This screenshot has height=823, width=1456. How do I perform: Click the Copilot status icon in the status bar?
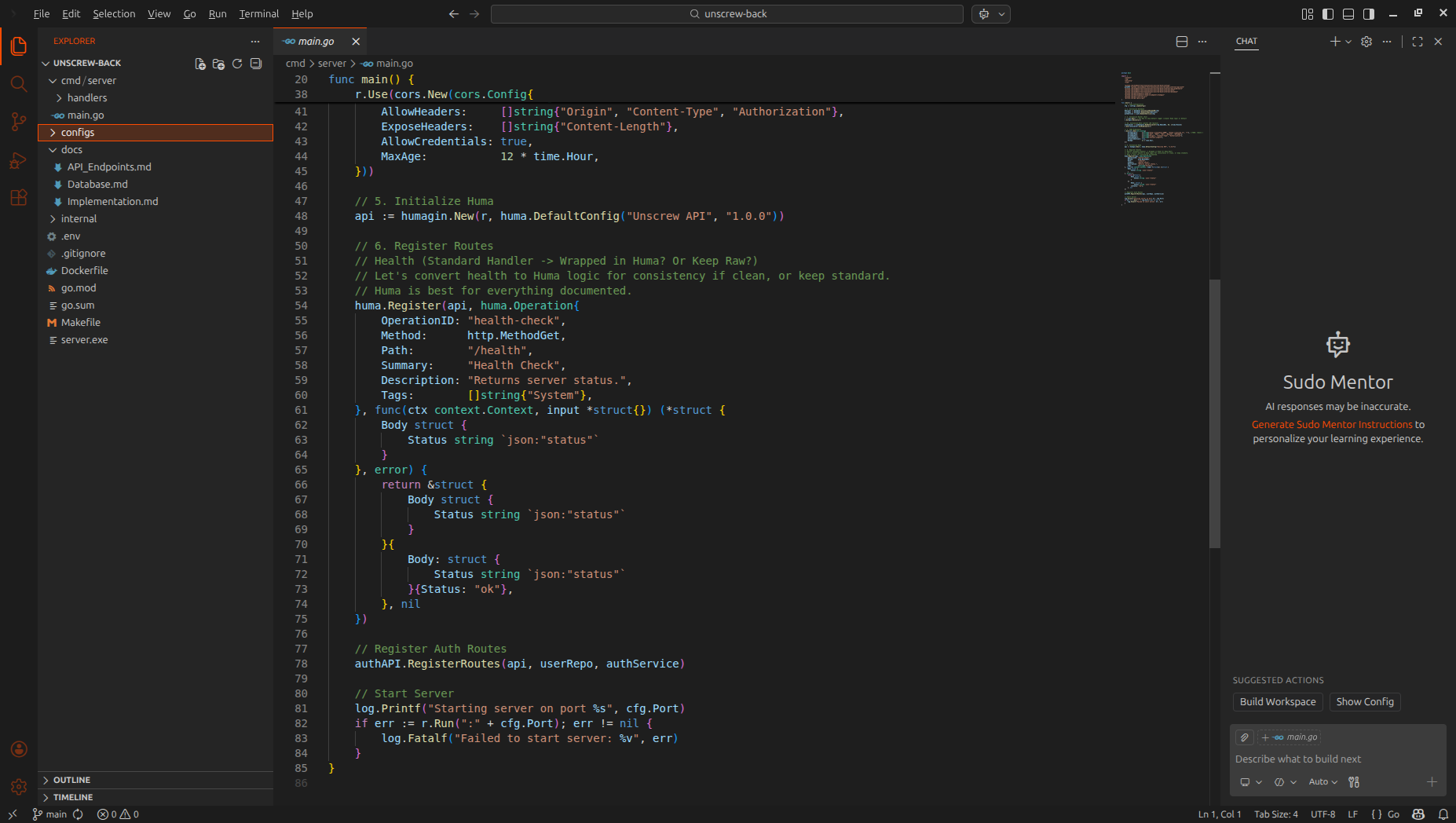[1418, 814]
